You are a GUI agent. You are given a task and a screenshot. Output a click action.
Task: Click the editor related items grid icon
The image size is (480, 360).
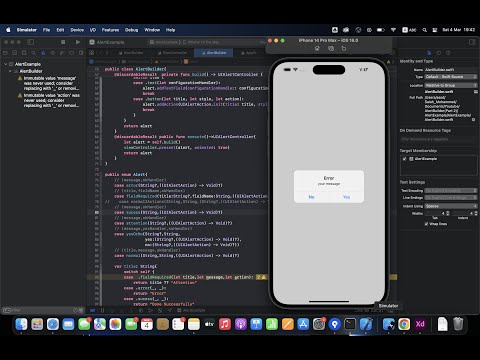pyautogui.click(x=91, y=53)
